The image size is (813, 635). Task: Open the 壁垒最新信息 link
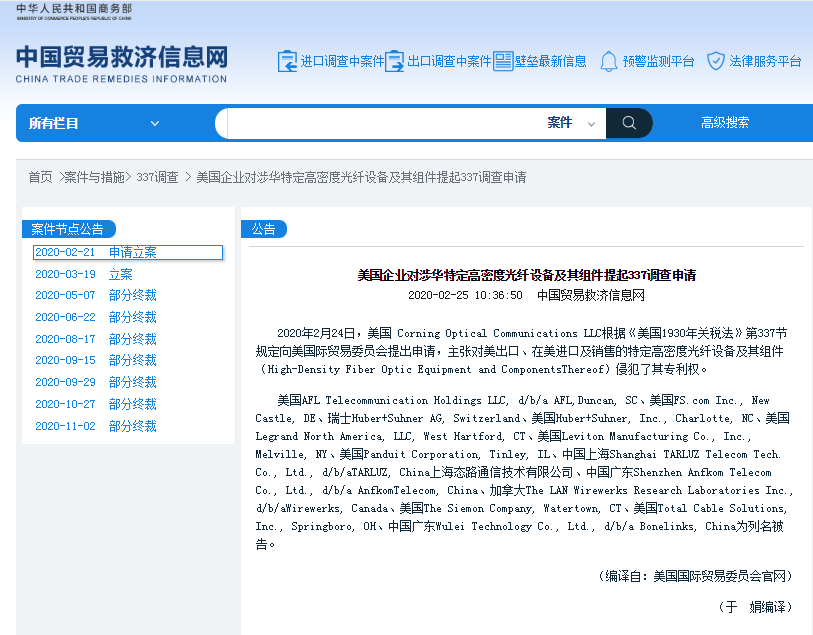(551, 62)
